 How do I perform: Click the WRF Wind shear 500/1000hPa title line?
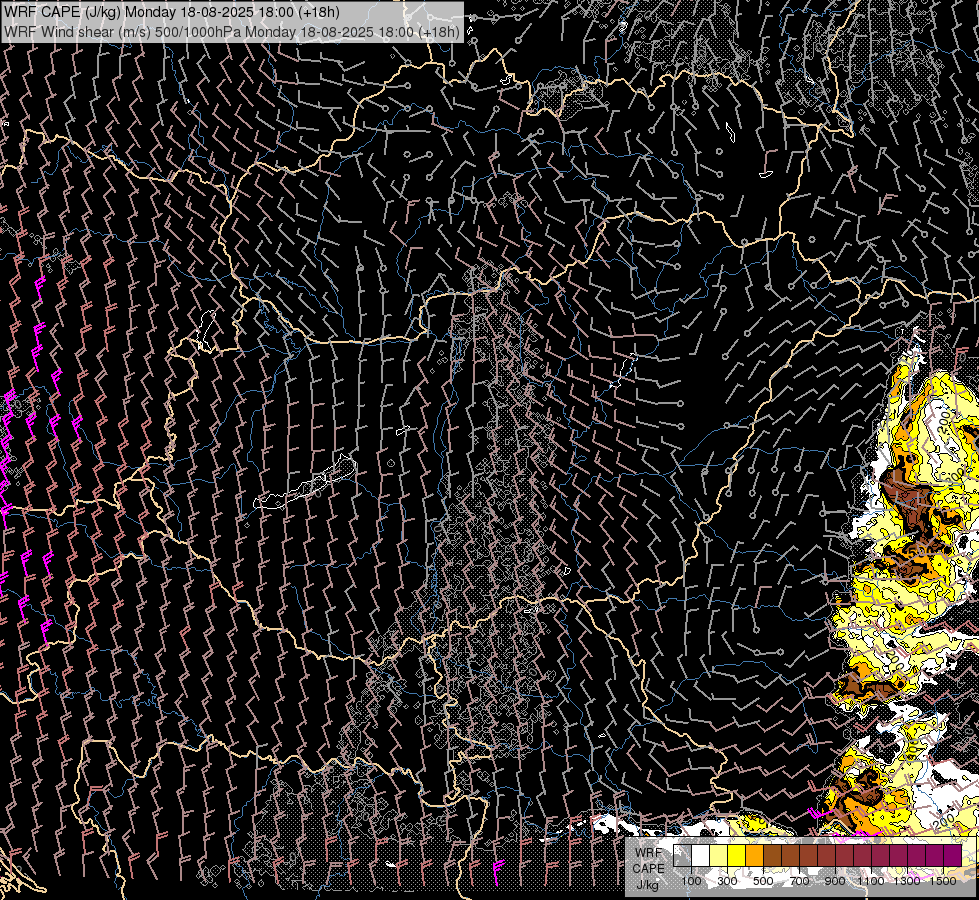(232, 31)
